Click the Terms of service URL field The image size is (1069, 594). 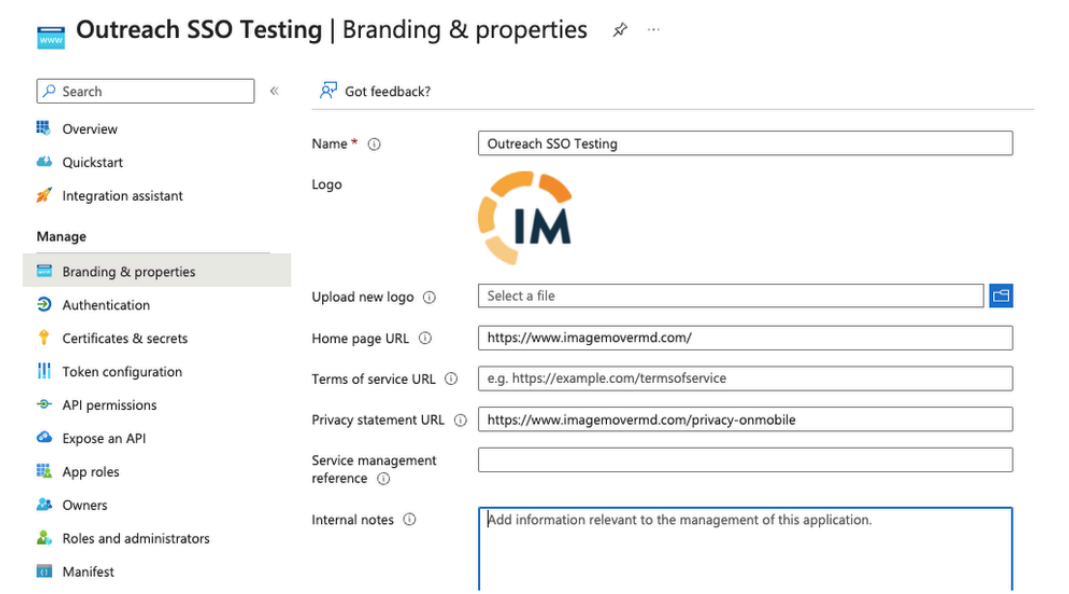[x=745, y=379]
